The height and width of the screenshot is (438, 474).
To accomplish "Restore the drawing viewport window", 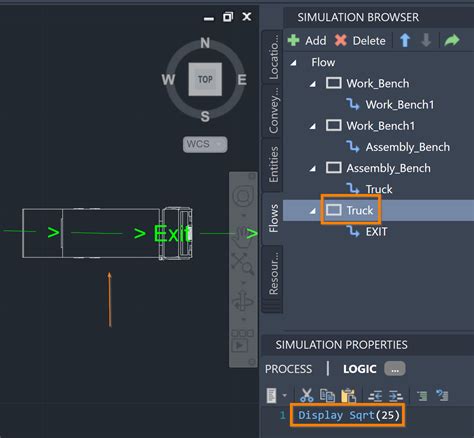I will [228, 17].
